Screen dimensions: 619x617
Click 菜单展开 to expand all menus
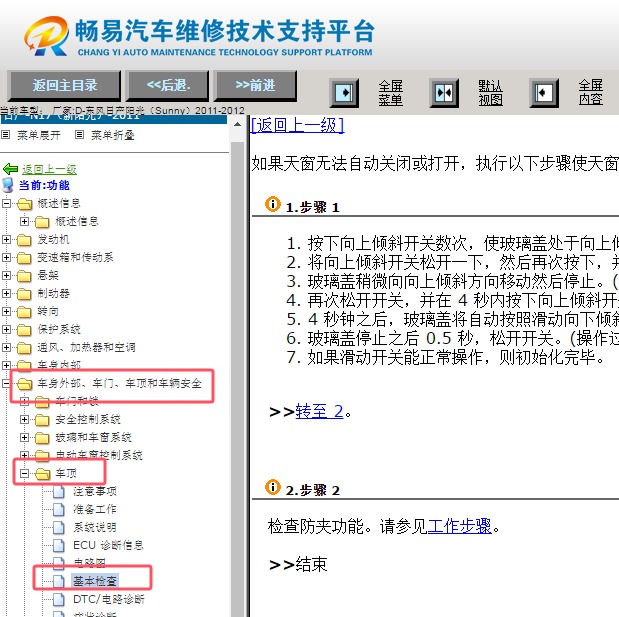click(x=39, y=135)
